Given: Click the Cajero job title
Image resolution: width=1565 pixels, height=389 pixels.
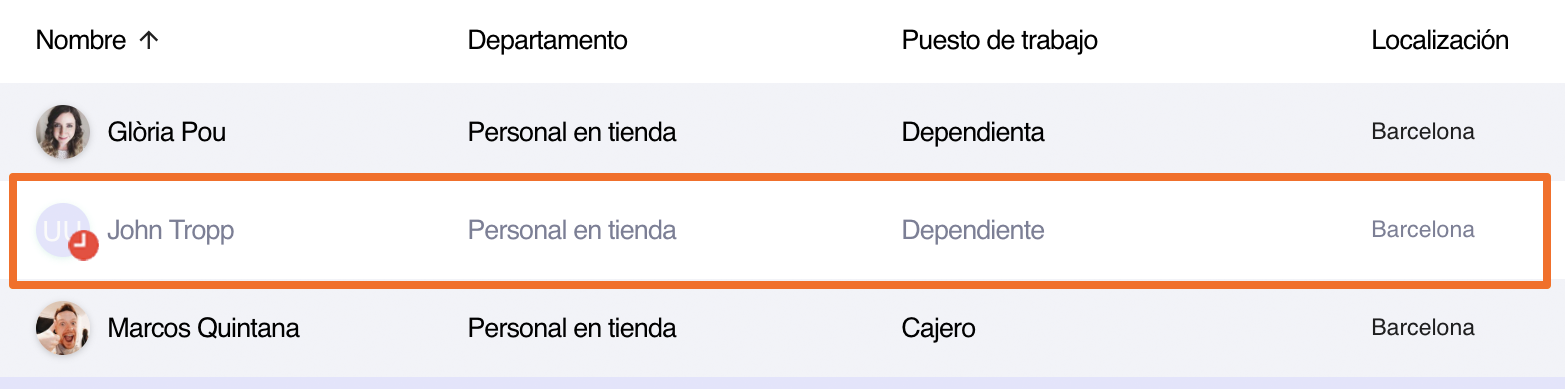Looking at the screenshot, I should tap(939, 328).
